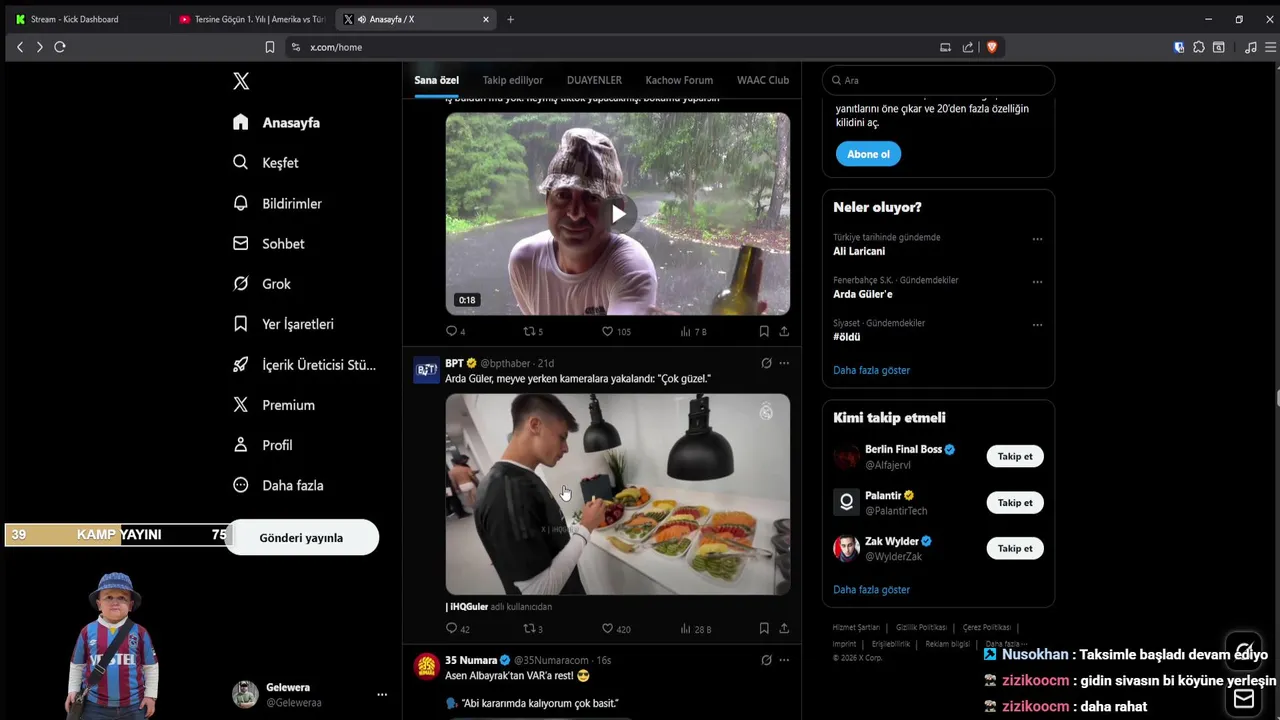Switch to DUAYENLER tab
This screenshot has height=720, width=1280.
pyautogui.click(x=594, y=80)
